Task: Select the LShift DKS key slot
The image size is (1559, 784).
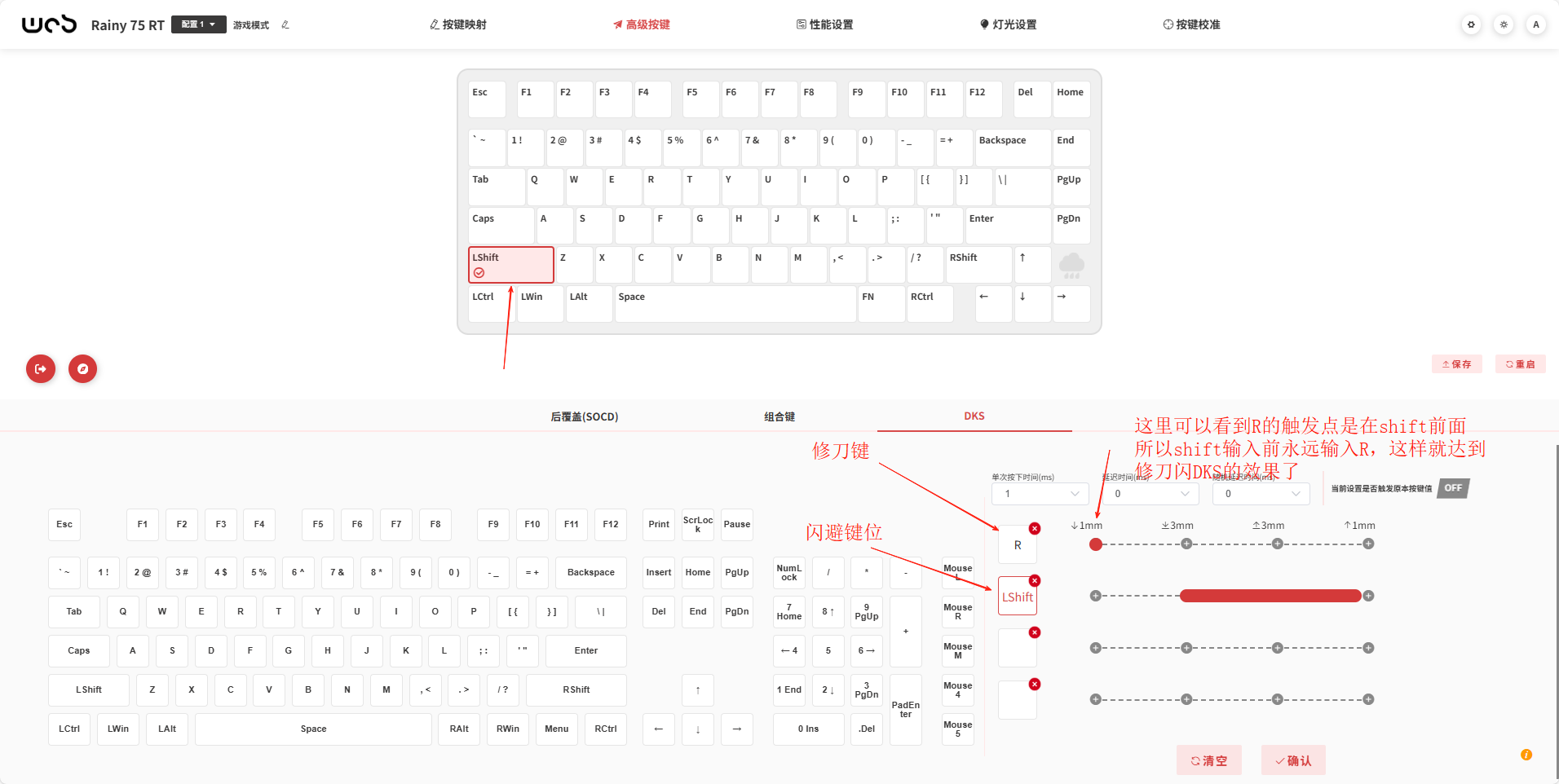Action: [x=1018, y=597]
